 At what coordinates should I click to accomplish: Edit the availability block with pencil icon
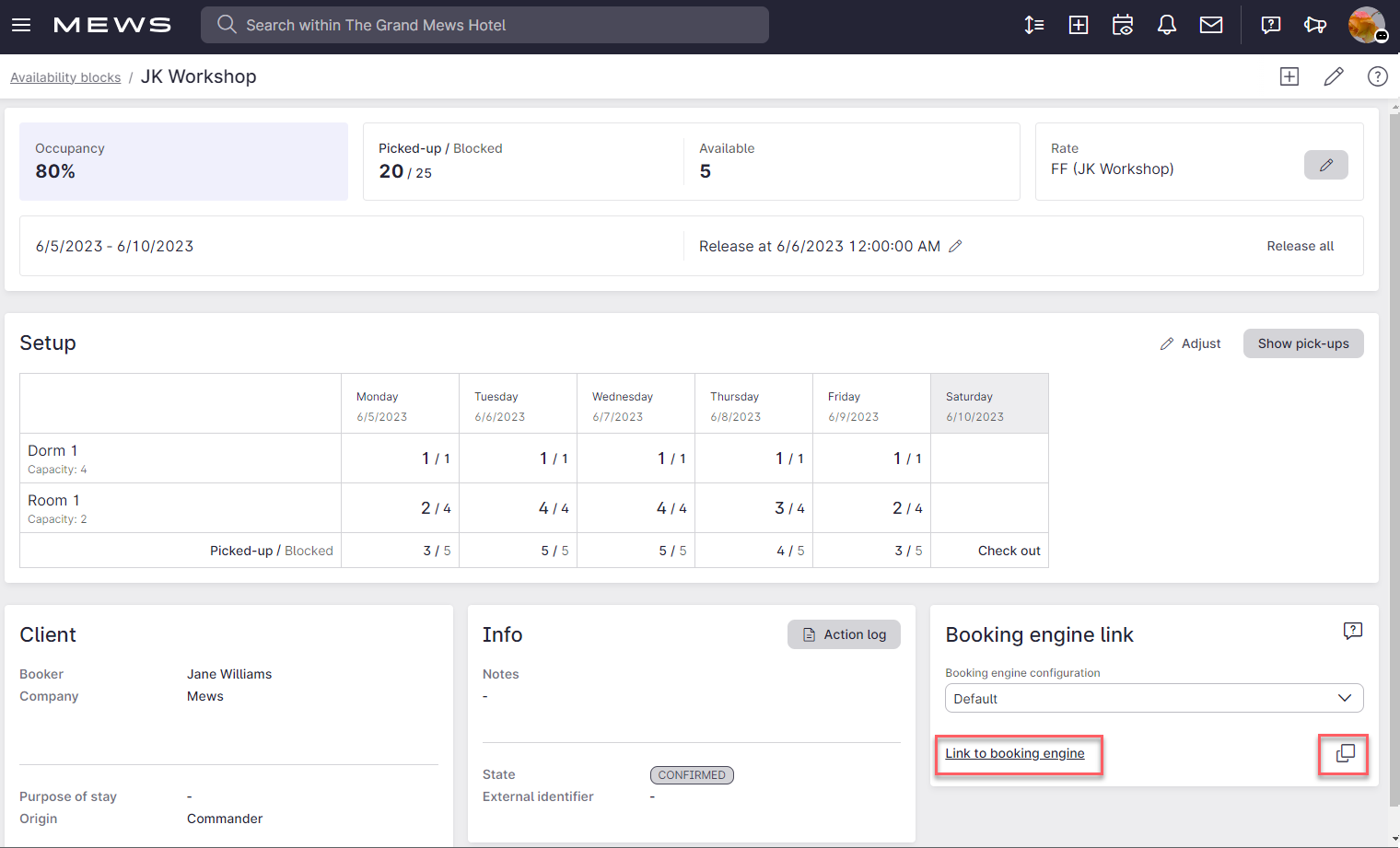pyautogui.click(x=1334, y=76)
